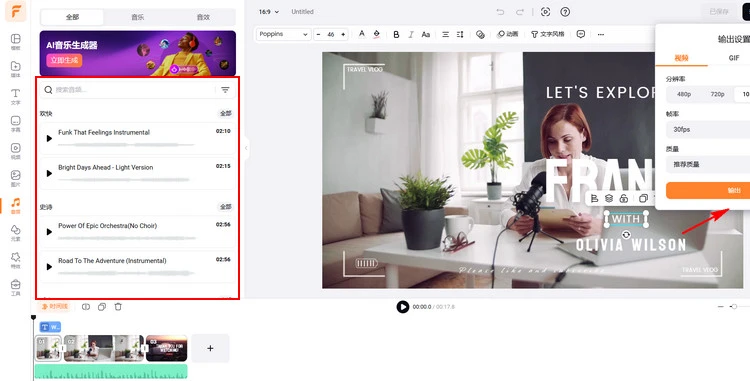Image resolution: width=750 pixels, height=381 pixels.
Task: Duplicate the selected scene in timeline toolbar
Action: coord(102,307)
